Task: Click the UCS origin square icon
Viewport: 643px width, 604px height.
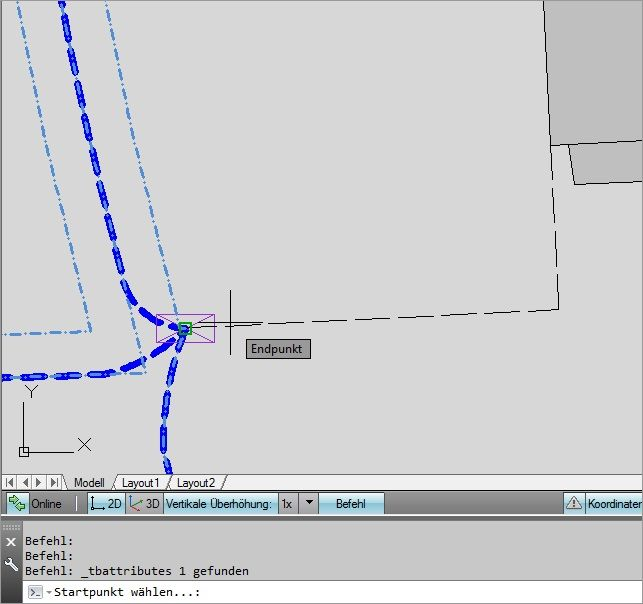Action: point(24,451)
